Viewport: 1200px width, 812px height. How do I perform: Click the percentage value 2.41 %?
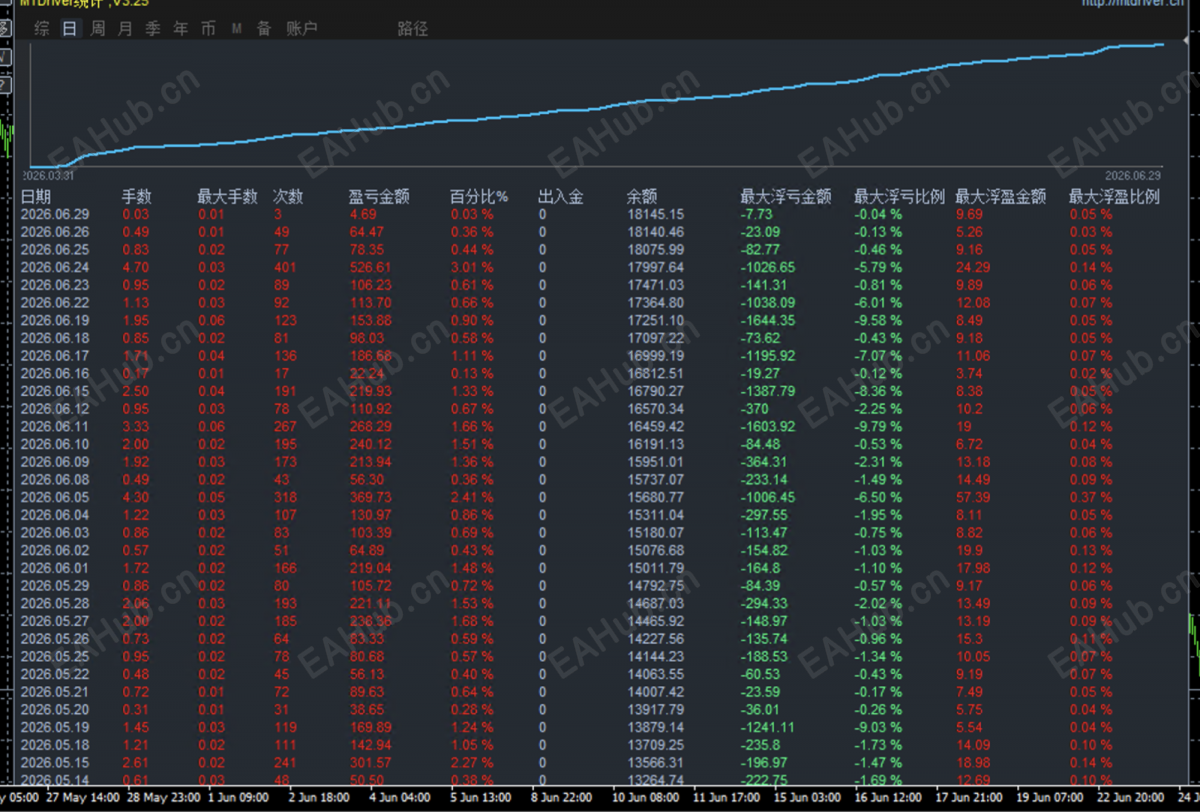pyautogui.click(x=472, y=498)
